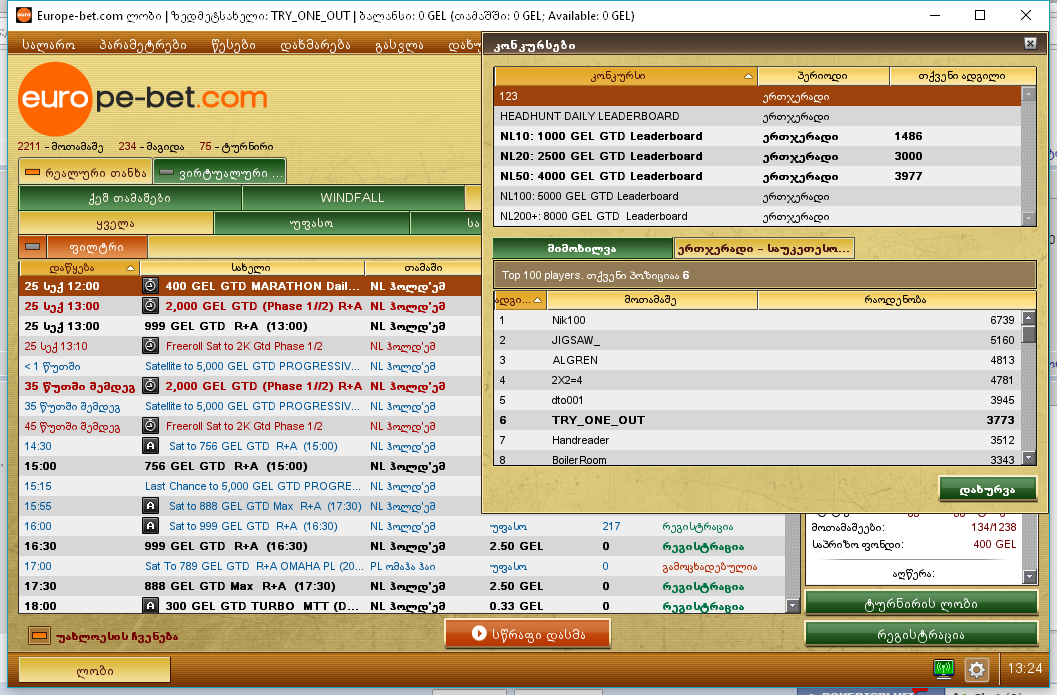Viewport: 1057px width, 695px height.
Task: Click the settings gear icon in bottom bar
Action: [x=977, y=669]
